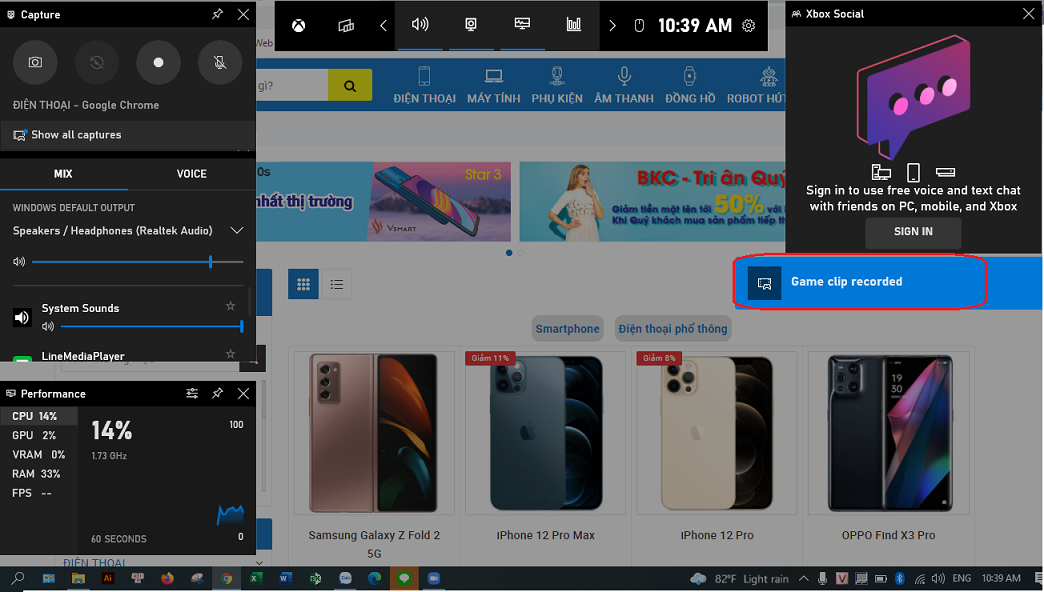Expand Speakers / Headphones output dropdown

[236, 230]
